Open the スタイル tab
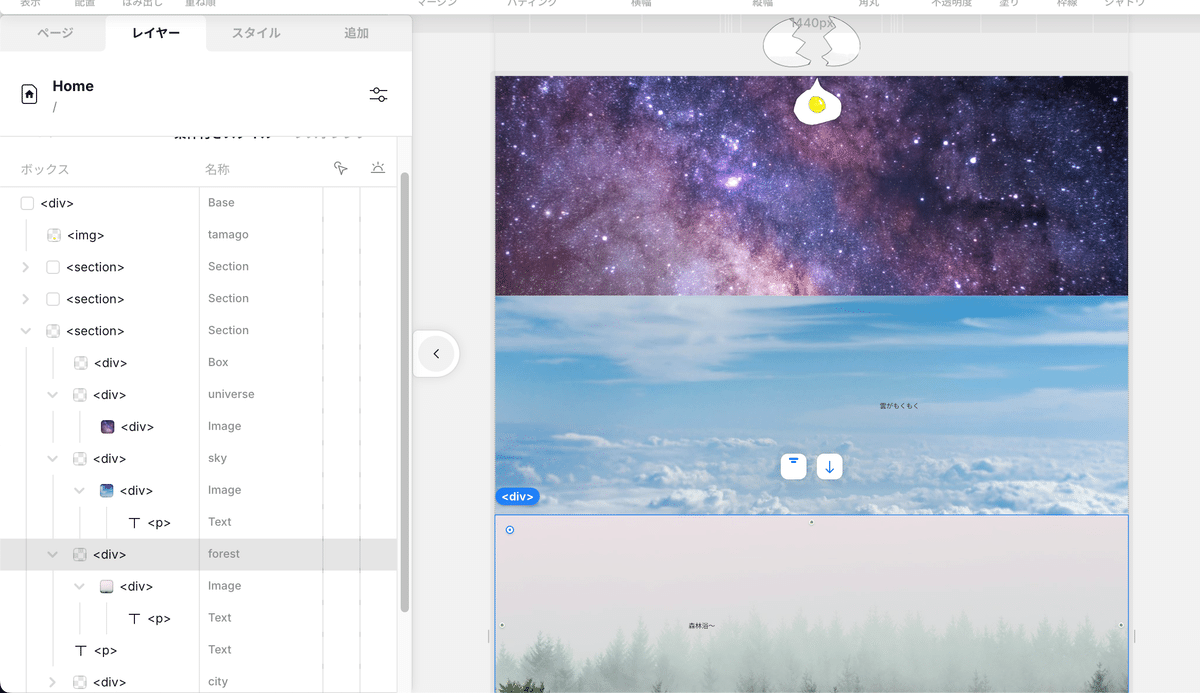Screen dimensions: 1200x693 tap(256, 33)
